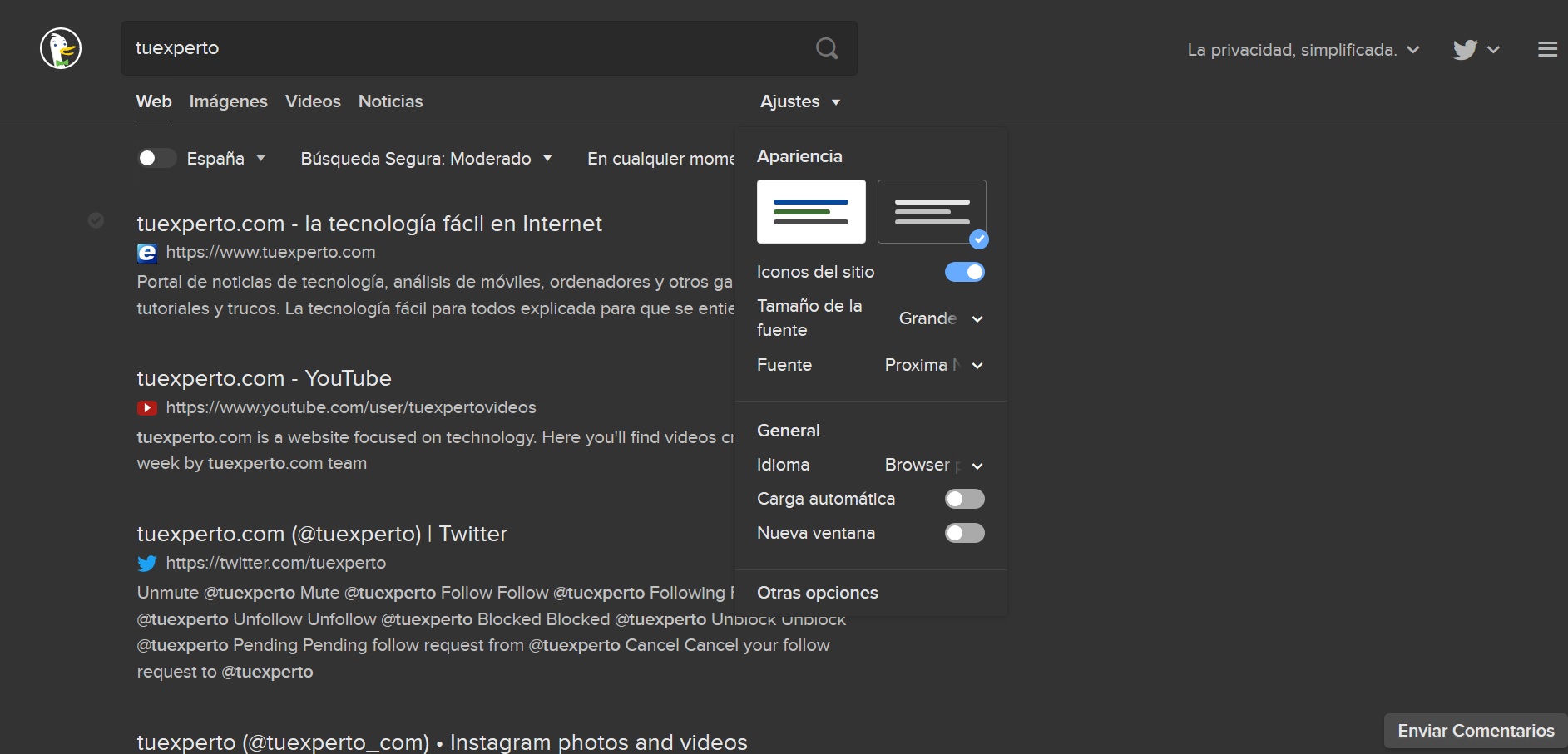Open the hamburger menu icon

(x=1547, y=49)
